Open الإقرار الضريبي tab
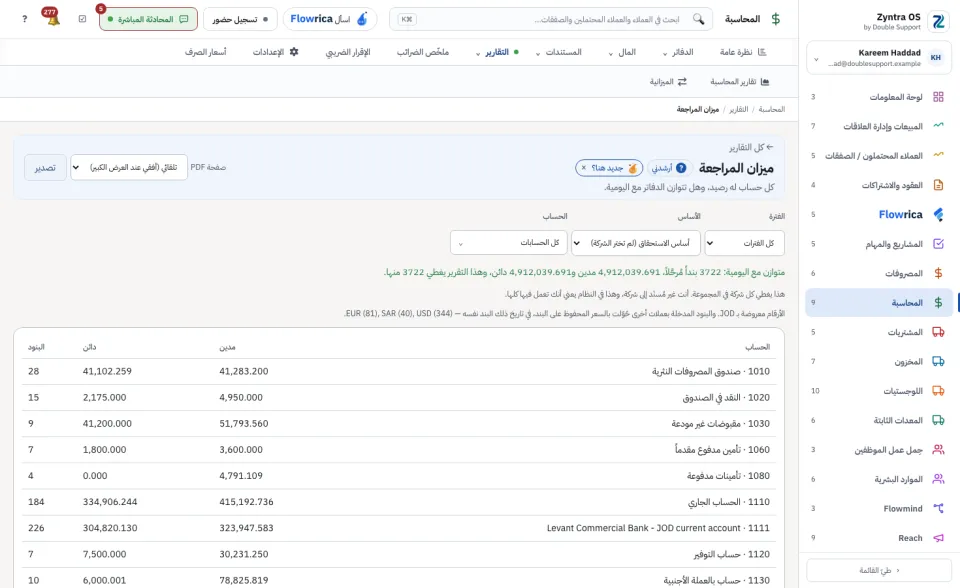 coord(348,52)
